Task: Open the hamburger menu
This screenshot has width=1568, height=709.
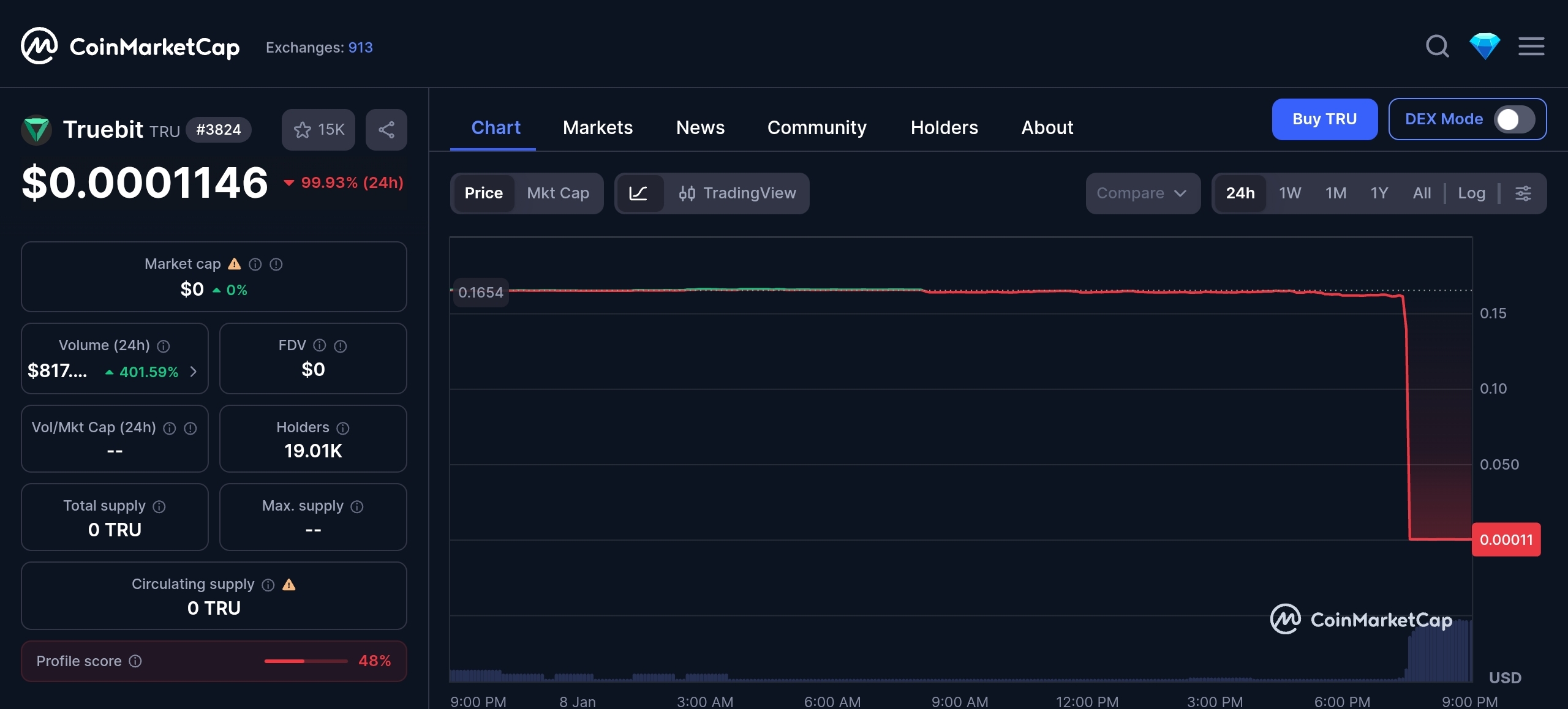Action: pyautogui.click(x=1531, y=47)
